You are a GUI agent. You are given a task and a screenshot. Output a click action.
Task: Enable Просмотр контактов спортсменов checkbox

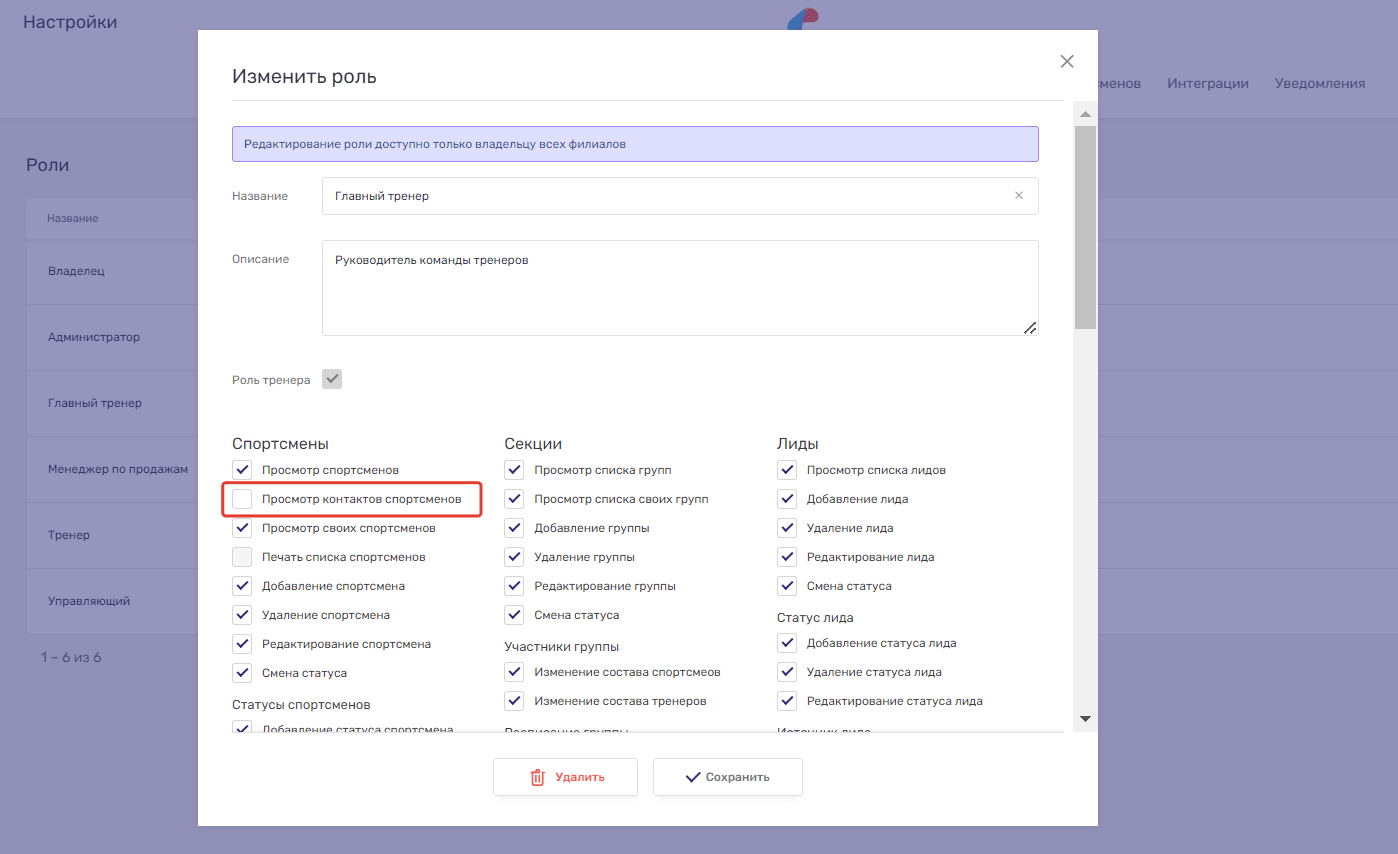pos(242,499)
